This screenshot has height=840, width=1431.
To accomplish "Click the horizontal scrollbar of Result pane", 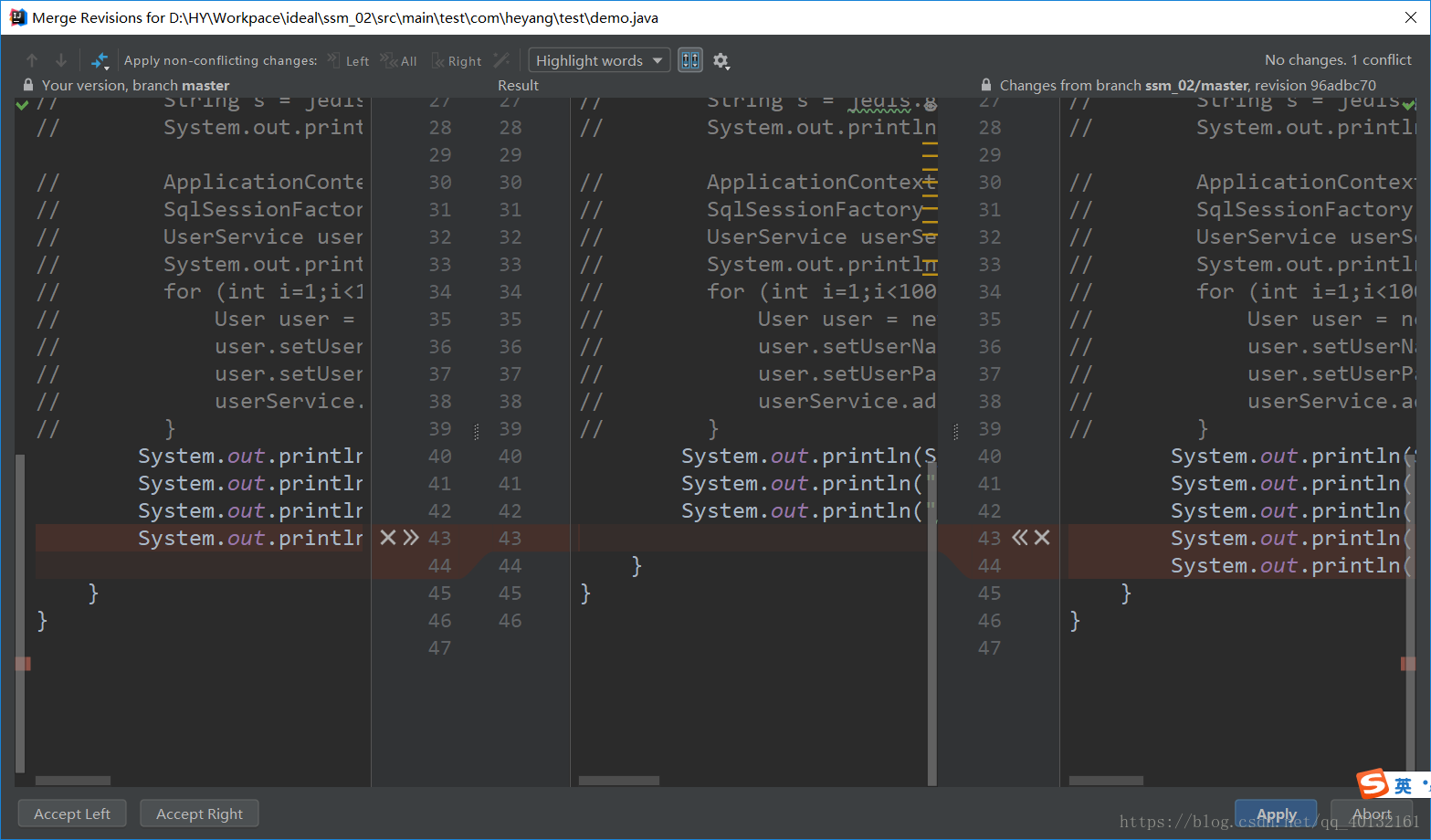I will point(619,781).
